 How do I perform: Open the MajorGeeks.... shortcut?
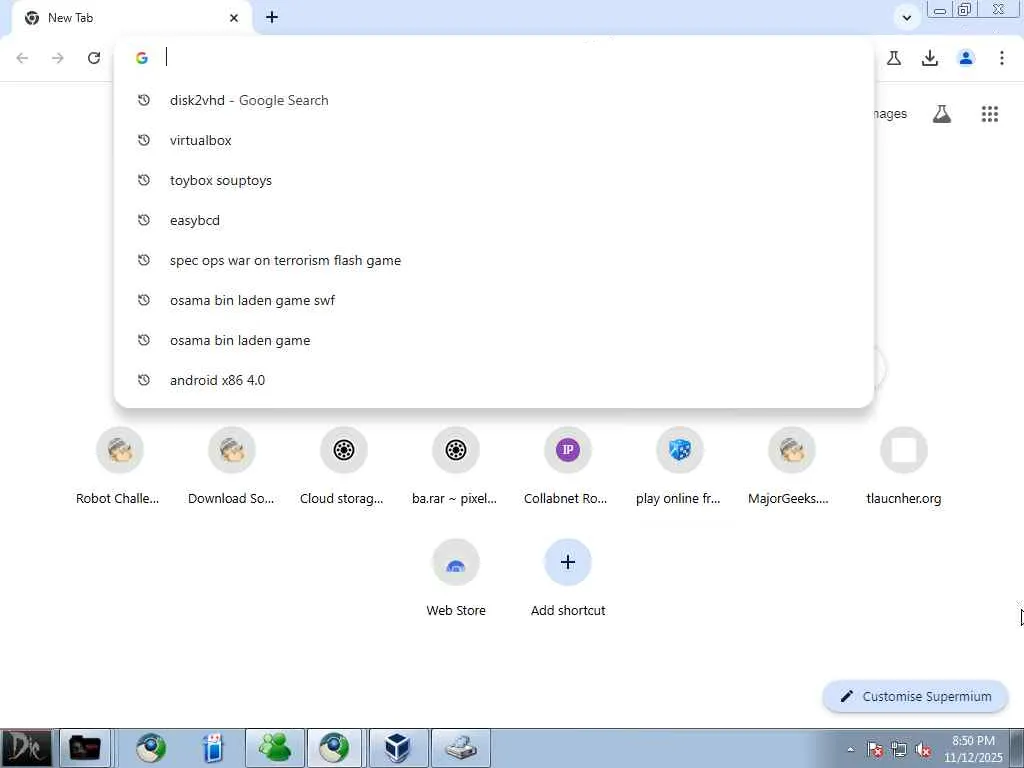tap(791, 466)
